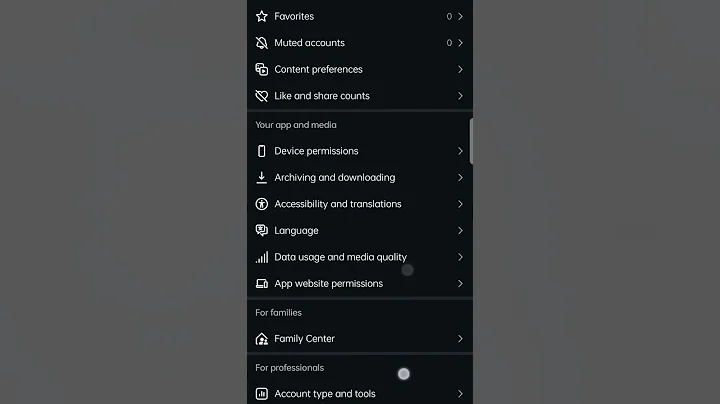Tap the Family Center house icon
The height and width of the screenshot is (404, 720).
262,339
